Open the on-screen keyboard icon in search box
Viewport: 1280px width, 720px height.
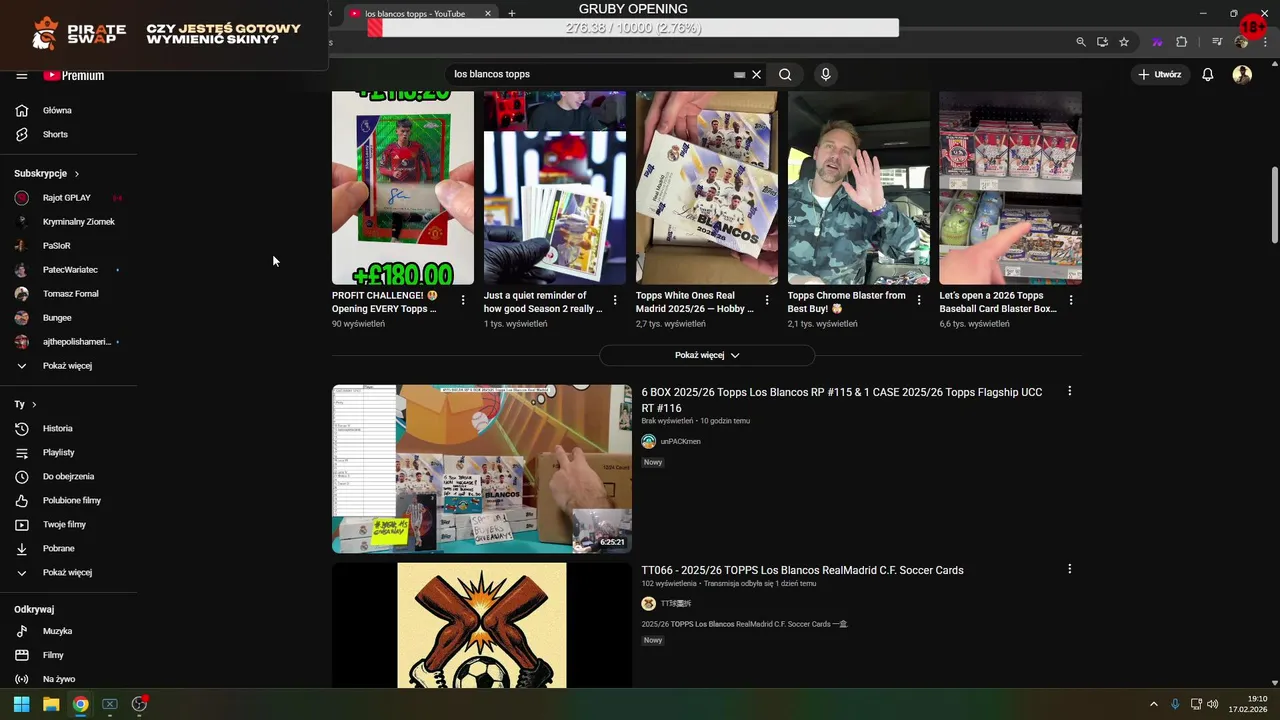click(739, 74)
